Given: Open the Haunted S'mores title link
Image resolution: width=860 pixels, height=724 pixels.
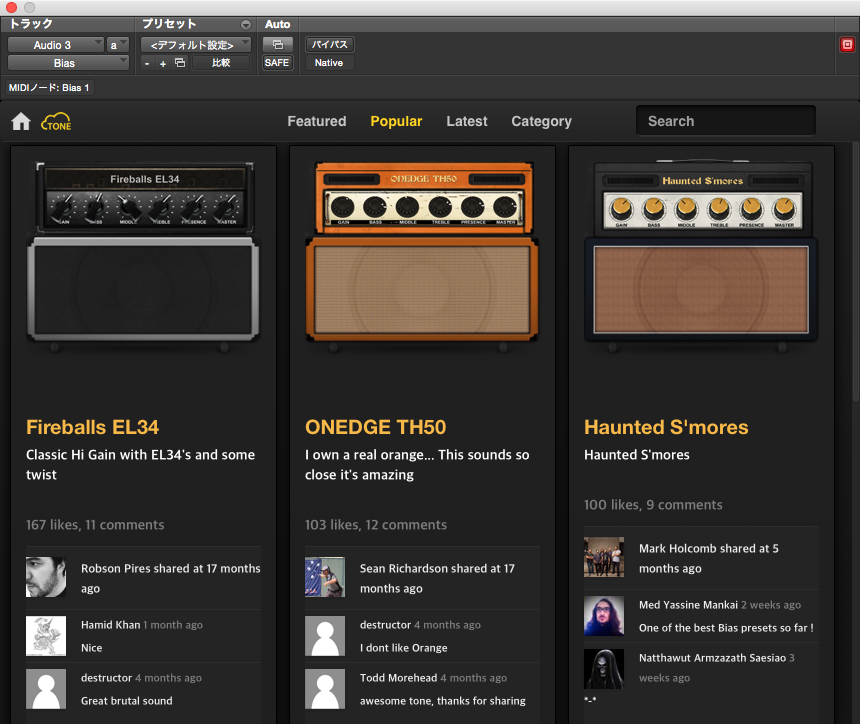Looking at the screenshot, I should (x=666, y=427).
